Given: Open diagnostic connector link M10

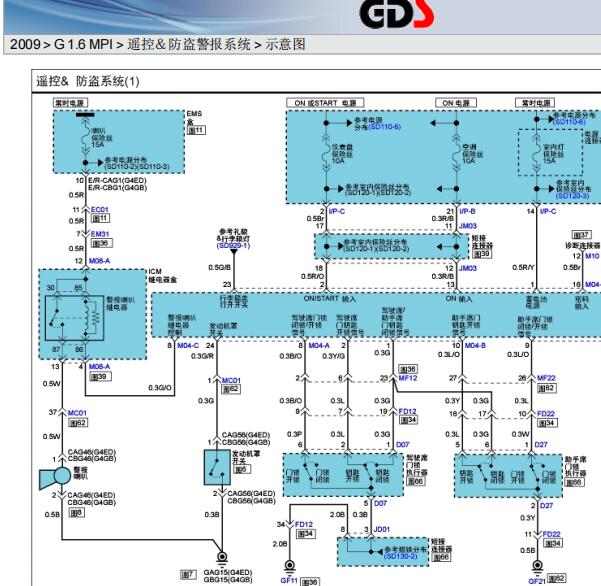Looking at the screenshot, I should 592,256.
